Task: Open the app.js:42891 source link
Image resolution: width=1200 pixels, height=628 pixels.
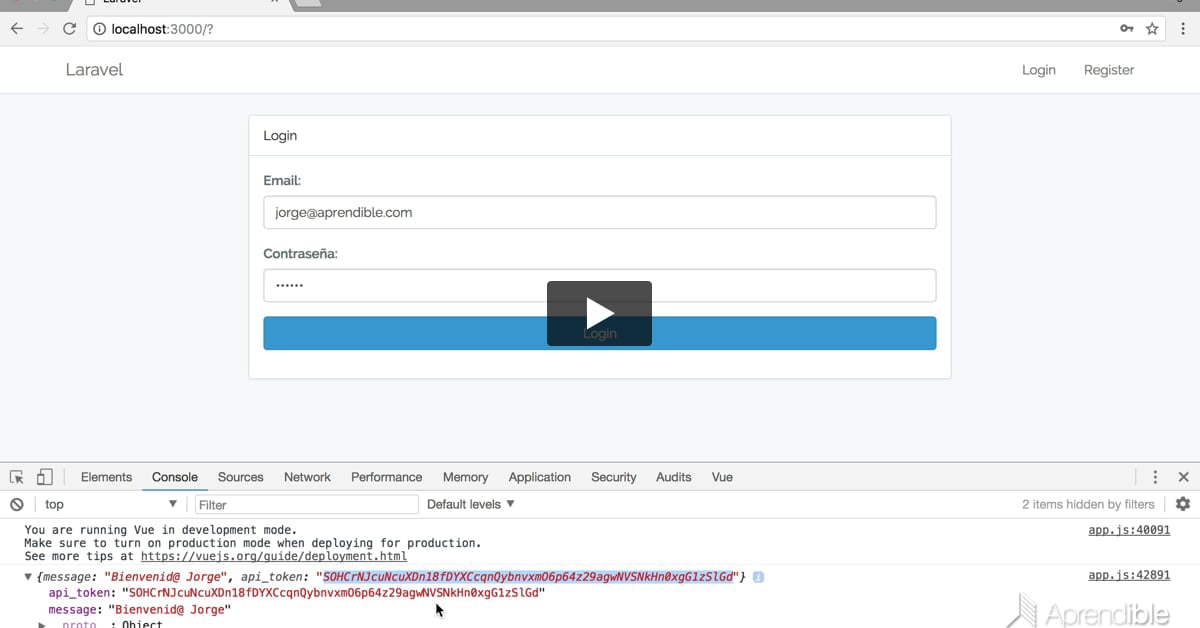Action: coord(1128,576)
